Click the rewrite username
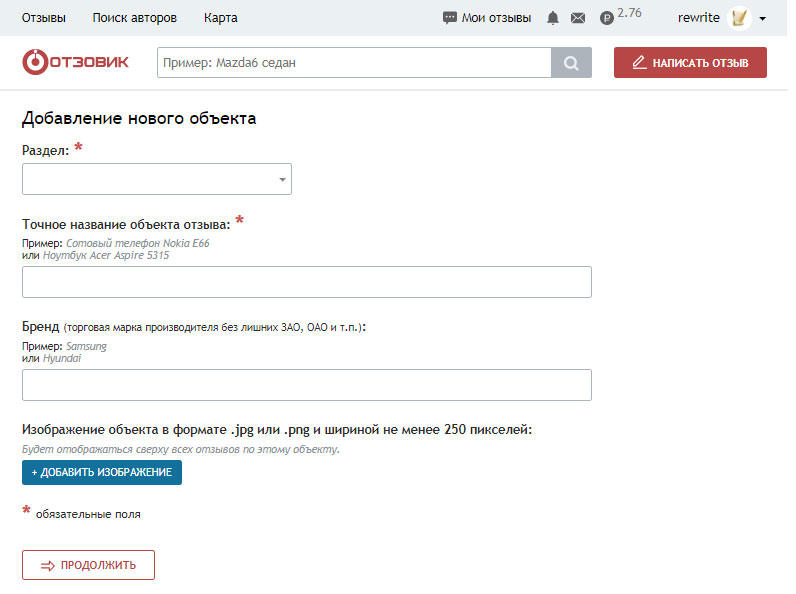This screenshot has height=594, width=796. (698, 18)
